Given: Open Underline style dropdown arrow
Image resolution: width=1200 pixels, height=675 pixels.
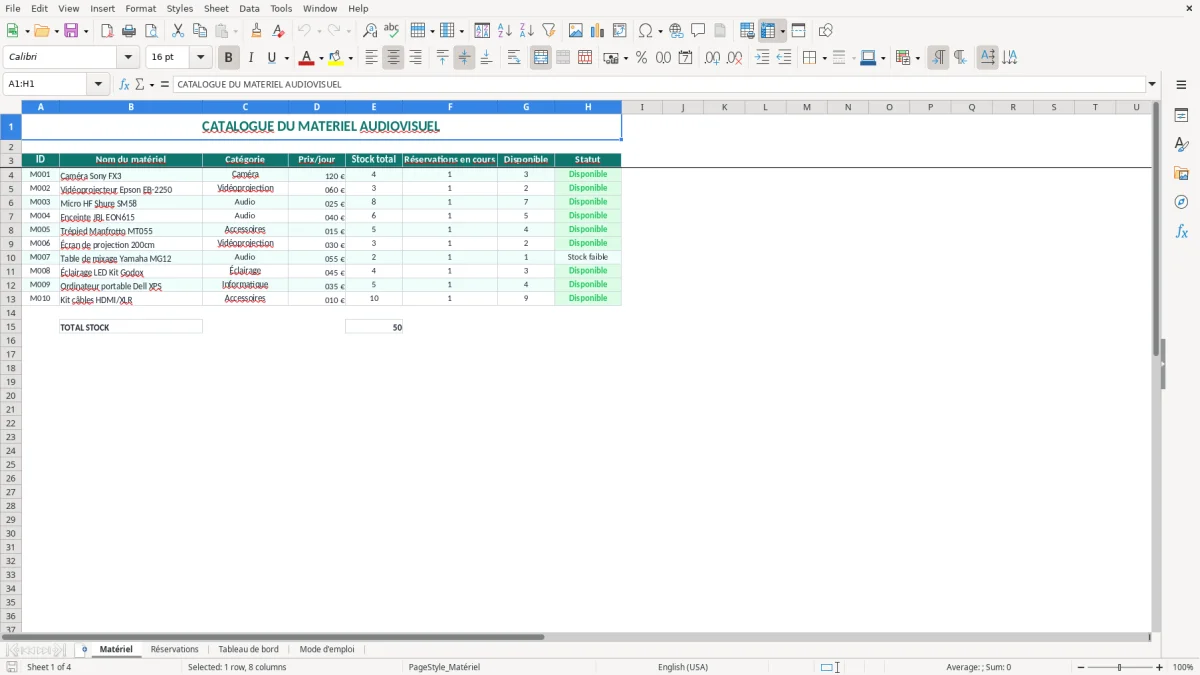Looking at the screenshot, I should pos(286,58).
